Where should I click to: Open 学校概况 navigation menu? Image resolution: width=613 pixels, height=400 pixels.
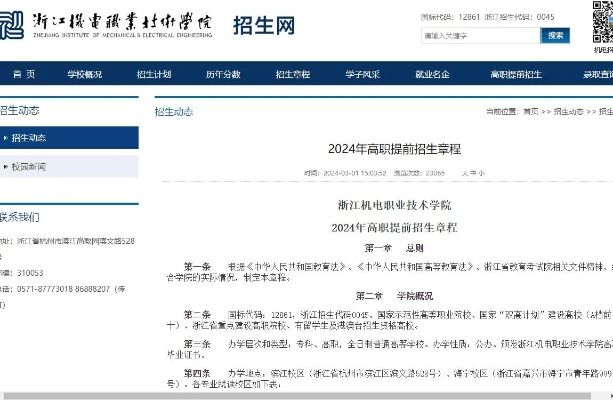point(85,75)
